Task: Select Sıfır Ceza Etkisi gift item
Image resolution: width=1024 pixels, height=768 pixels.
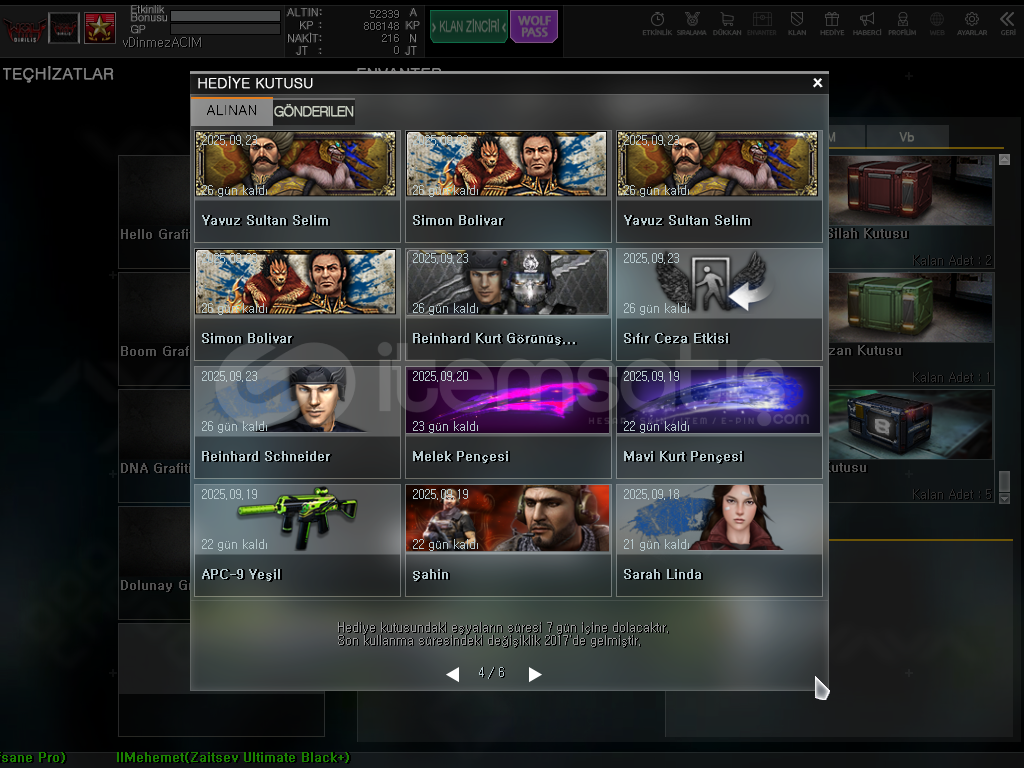Action: click(719, 304)
